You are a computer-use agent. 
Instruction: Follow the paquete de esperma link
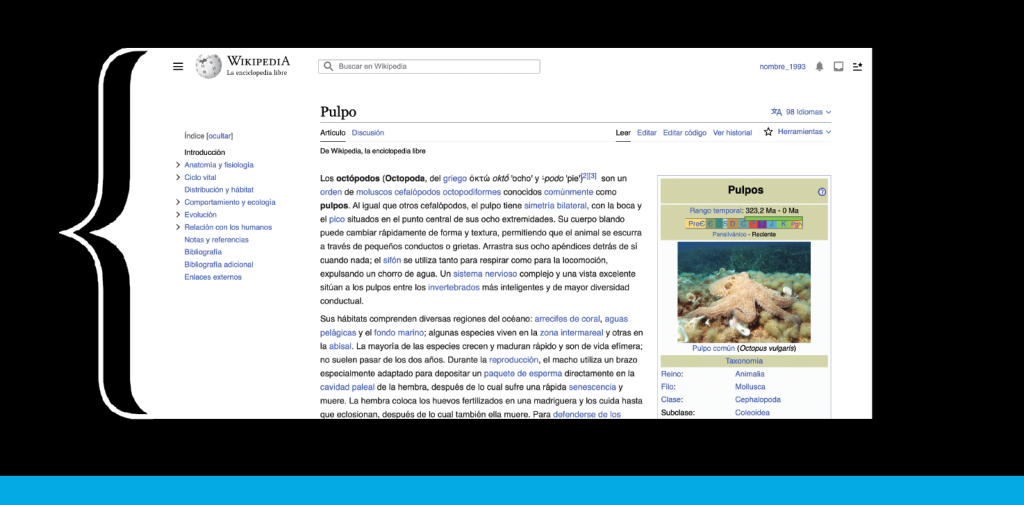(523, 374)
